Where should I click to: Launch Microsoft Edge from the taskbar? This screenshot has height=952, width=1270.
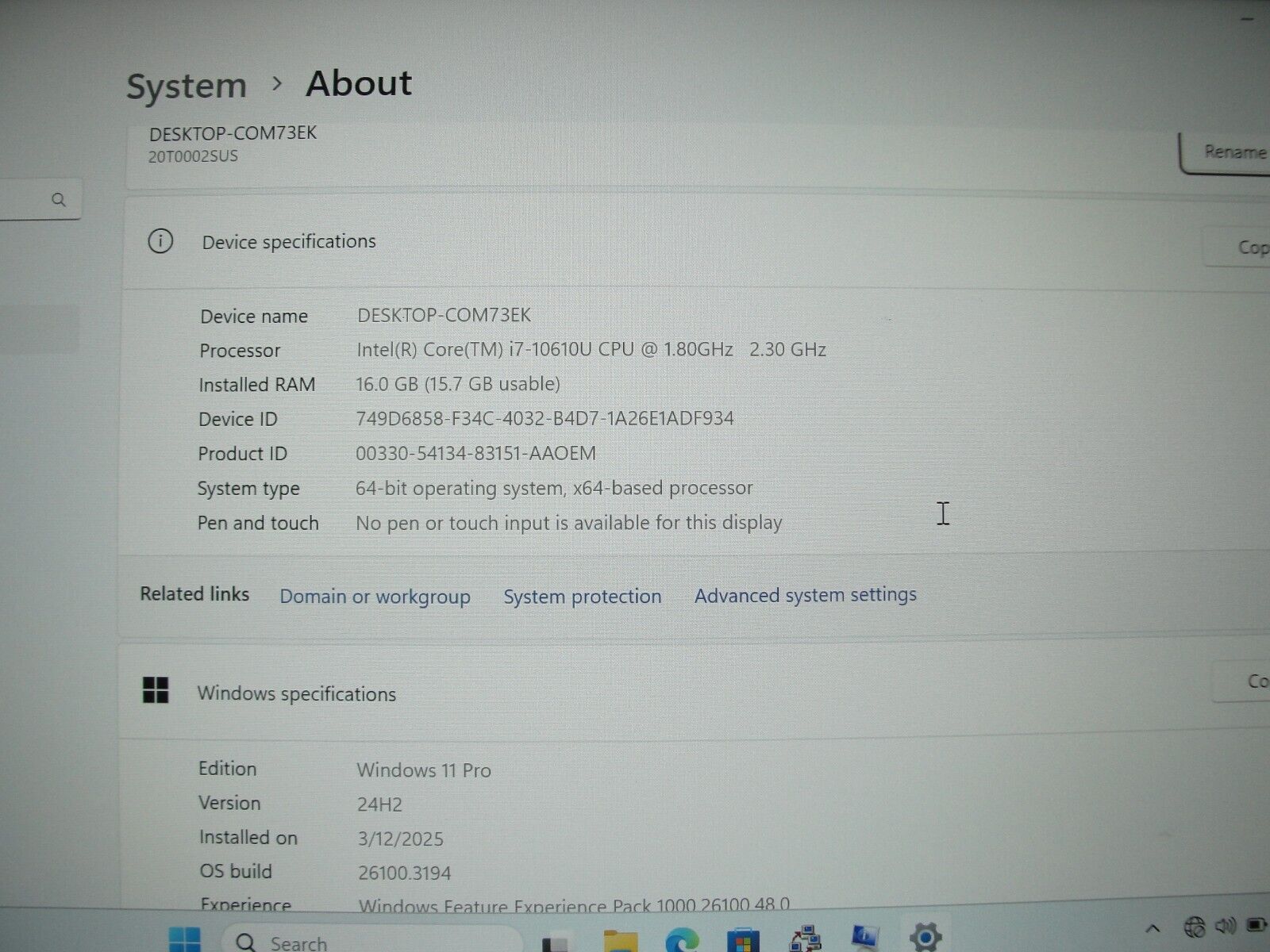coord(682,940)
